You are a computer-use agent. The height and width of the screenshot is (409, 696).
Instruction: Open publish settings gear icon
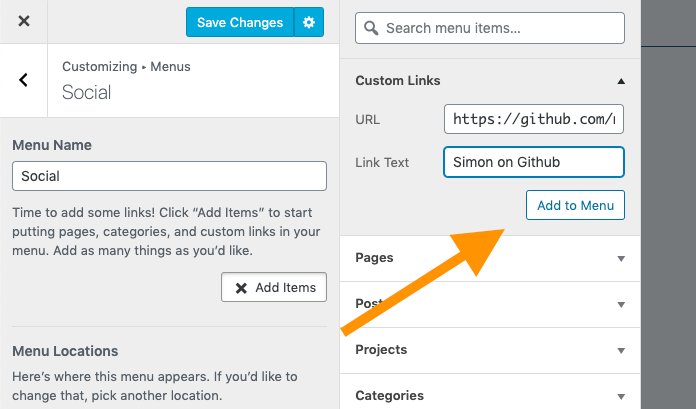coord(309,22)
